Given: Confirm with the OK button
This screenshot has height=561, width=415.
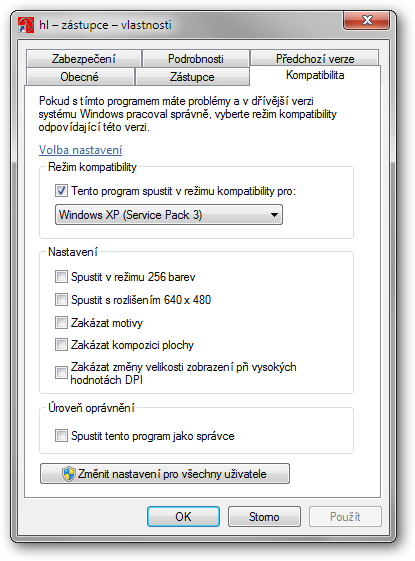Looking at the screenshot, I should coord(183,516).
